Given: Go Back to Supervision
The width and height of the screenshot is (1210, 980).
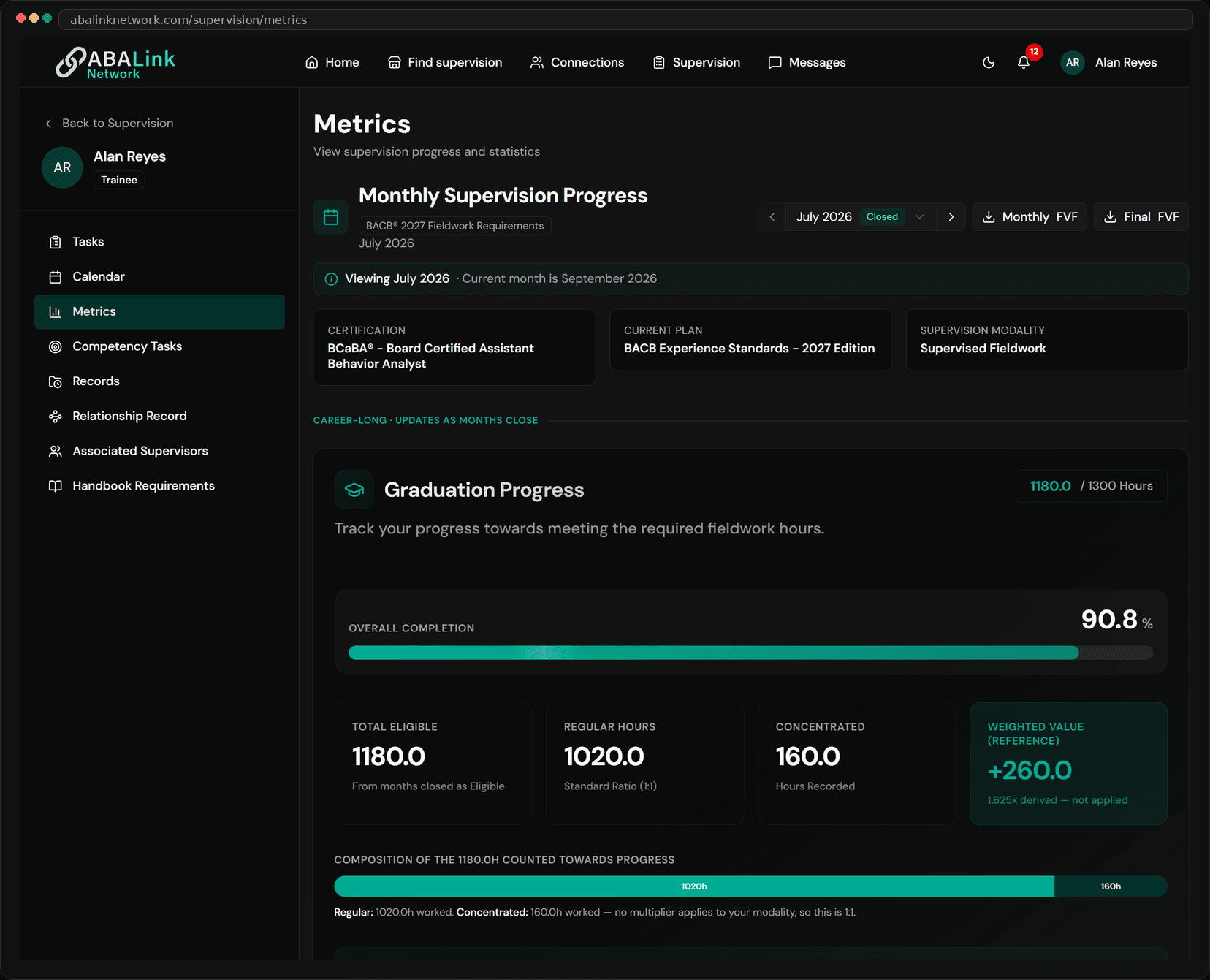Looking at the screenshot, I should point(110,124).
